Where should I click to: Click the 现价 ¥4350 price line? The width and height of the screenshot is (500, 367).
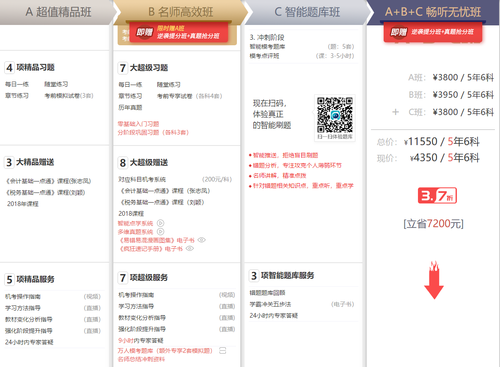click(428, 158)
